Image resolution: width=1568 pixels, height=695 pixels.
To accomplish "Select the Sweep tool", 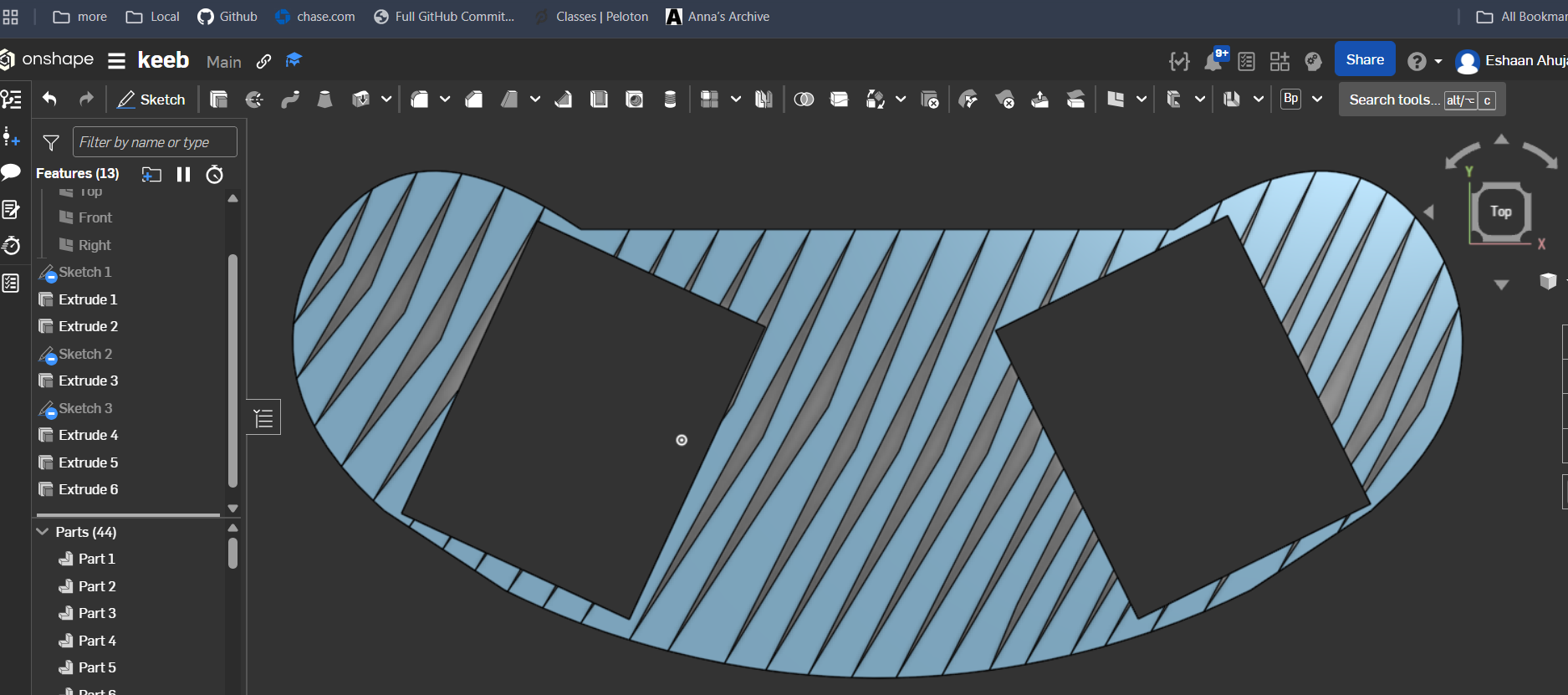I will point(290,100).
